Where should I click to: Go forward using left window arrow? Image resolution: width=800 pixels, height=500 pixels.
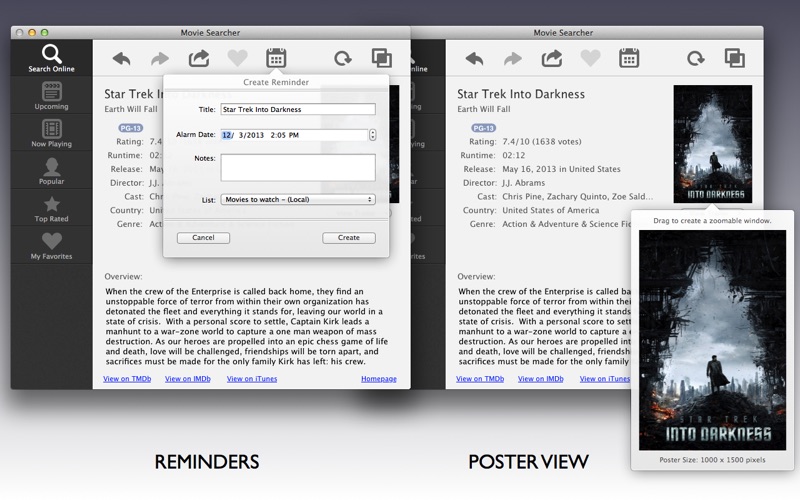click(160, 59)
